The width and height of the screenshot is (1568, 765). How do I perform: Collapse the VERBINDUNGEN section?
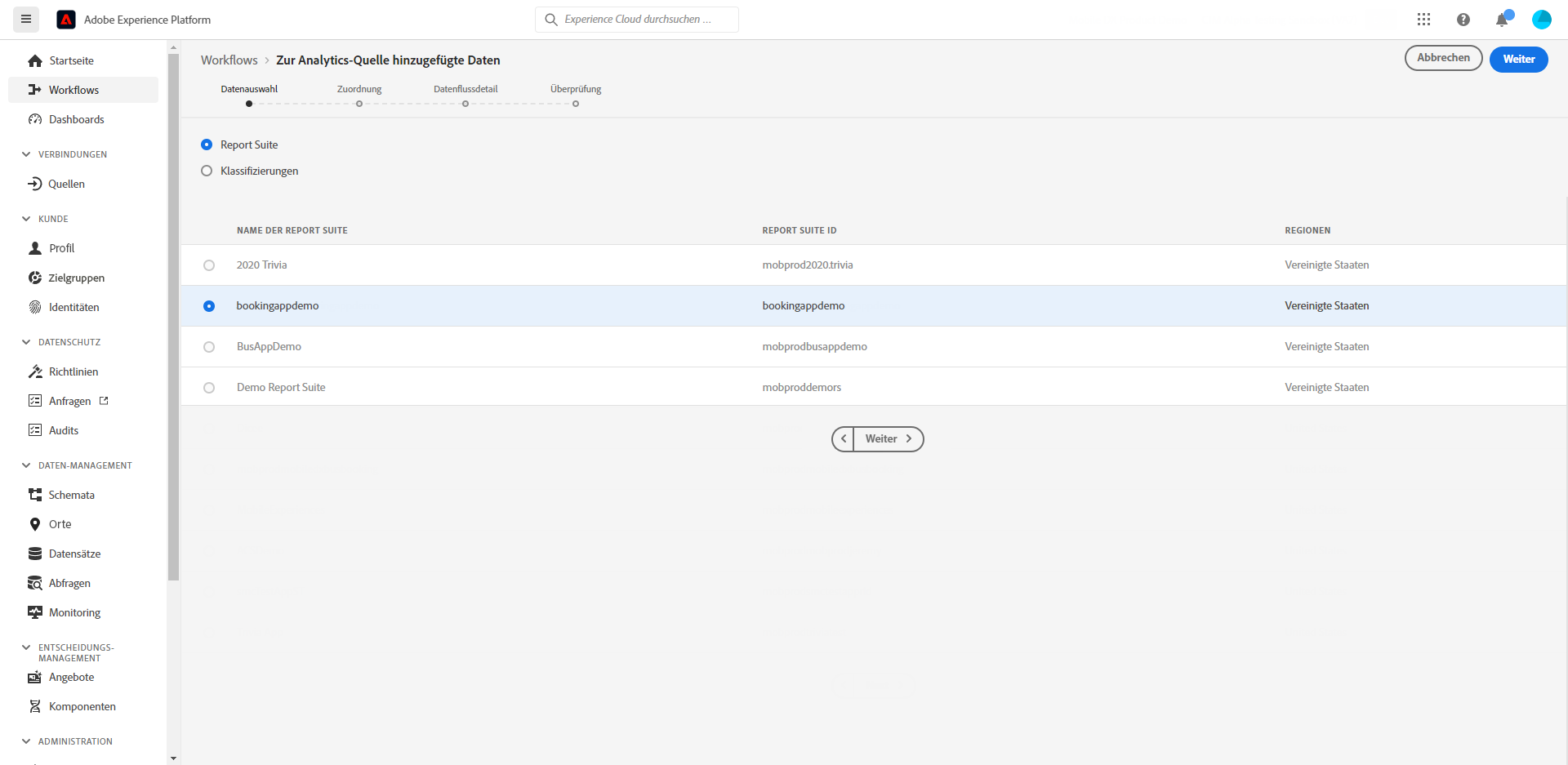pyautogui.click(x=26, y=154)
